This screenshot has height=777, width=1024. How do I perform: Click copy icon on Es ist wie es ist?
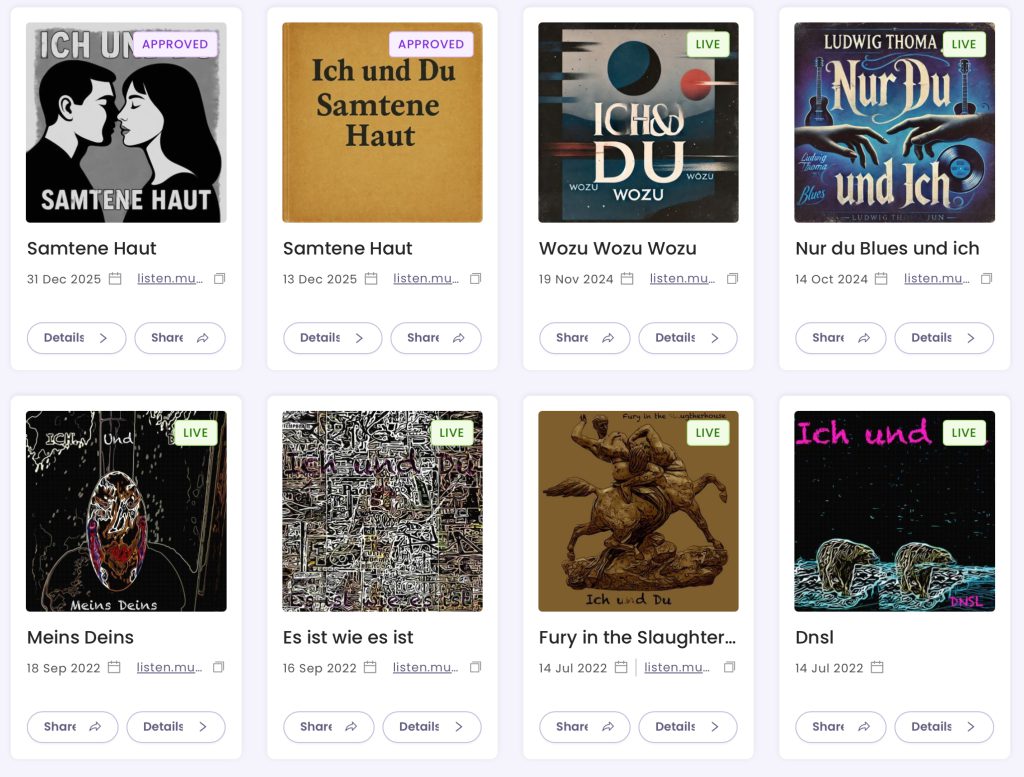(x=475, y=667)
